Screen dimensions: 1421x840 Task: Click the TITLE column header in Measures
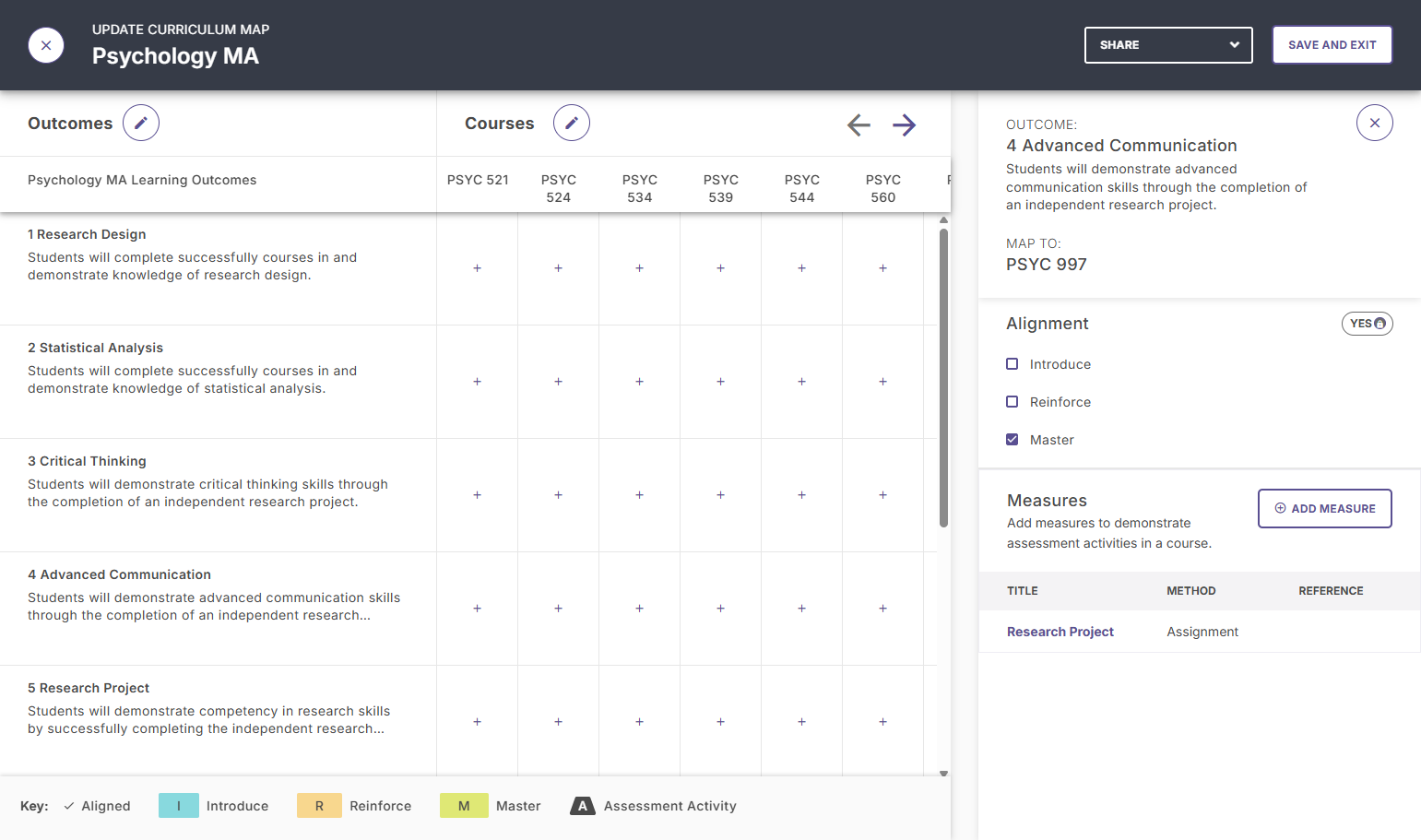click(x=1023, y=591)
